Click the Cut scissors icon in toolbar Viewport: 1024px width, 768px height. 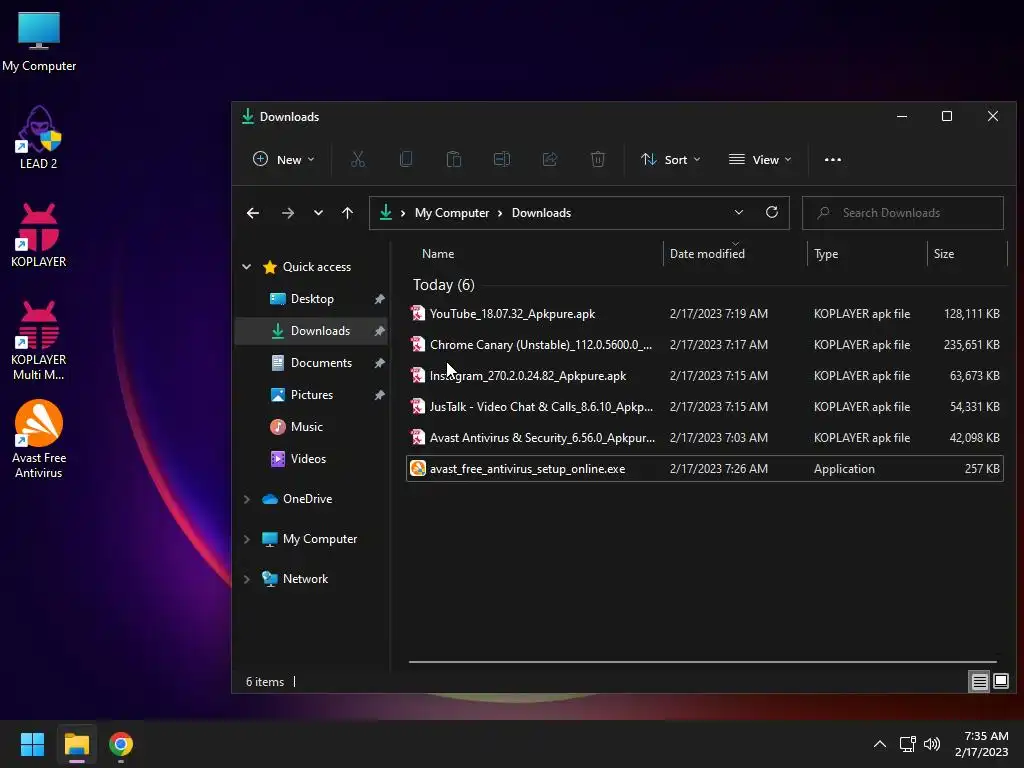coord(358,159)
